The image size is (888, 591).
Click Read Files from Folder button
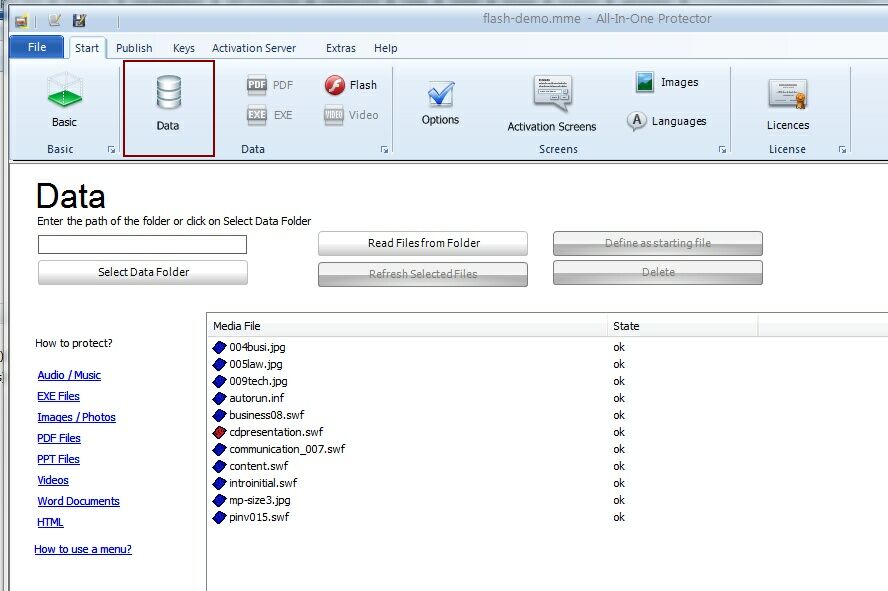(x=423, y=243)
